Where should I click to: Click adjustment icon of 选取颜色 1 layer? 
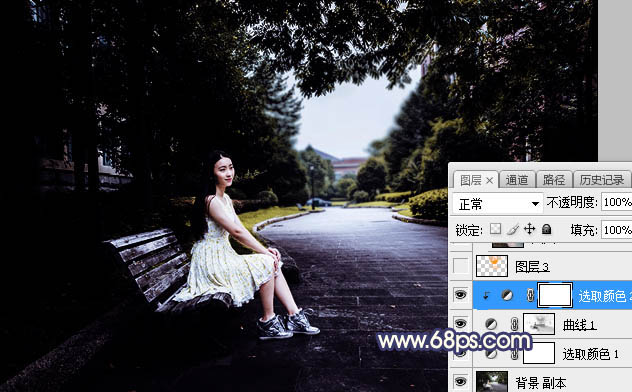click(491, 354)
